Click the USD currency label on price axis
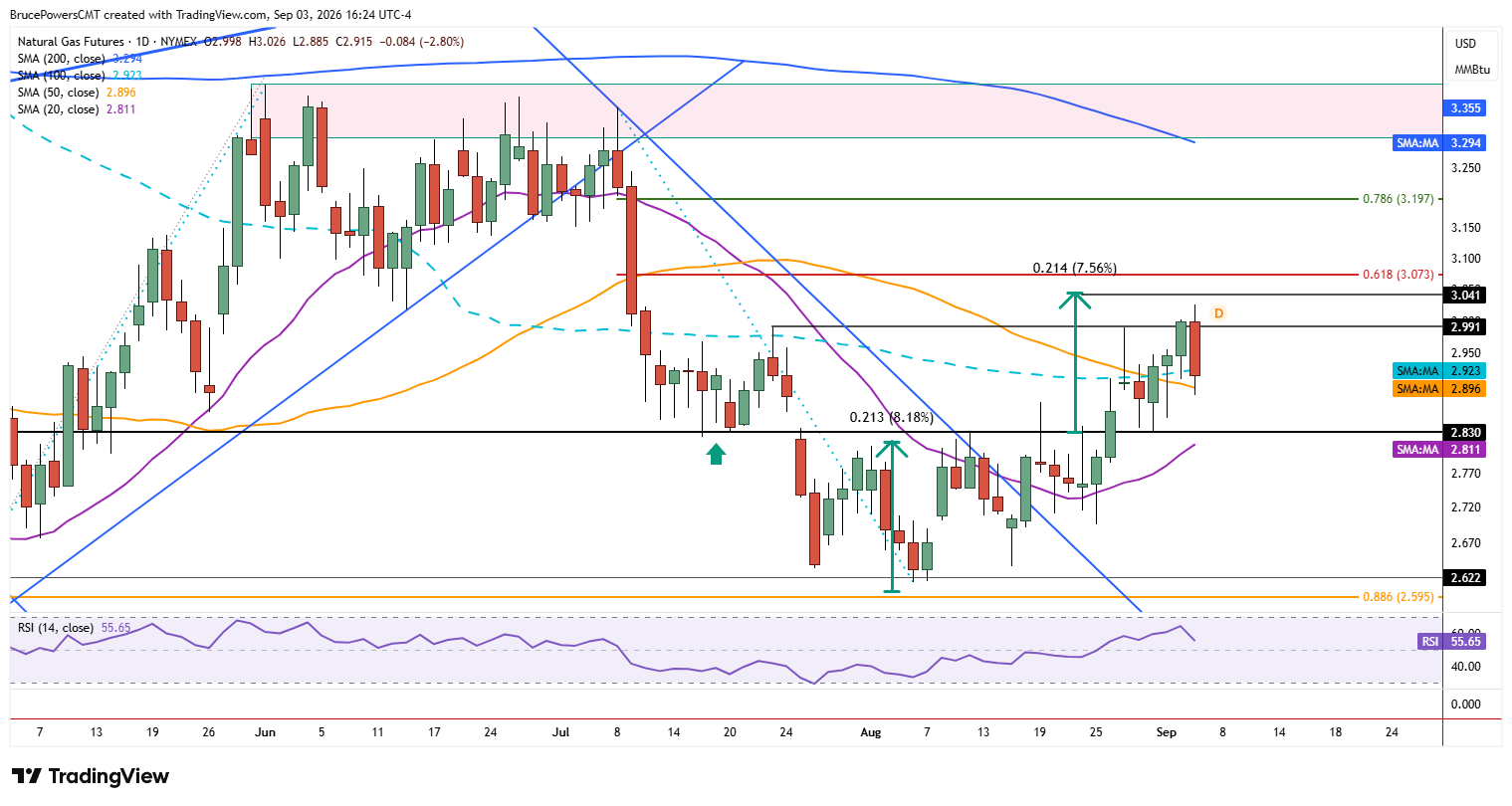The image size is (1512, 806). click(x=1465, y=44)
